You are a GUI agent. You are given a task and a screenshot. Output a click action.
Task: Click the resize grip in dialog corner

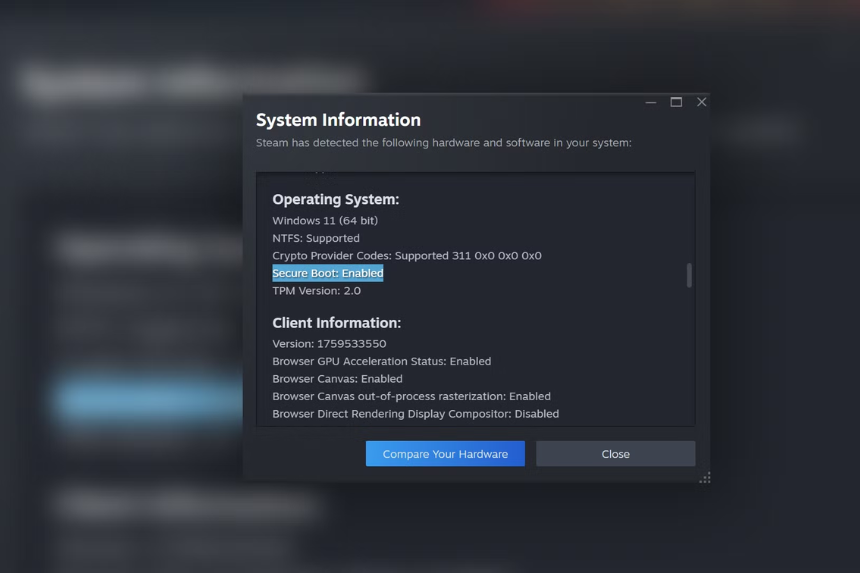pyautogui.click(x=705, y=478)
